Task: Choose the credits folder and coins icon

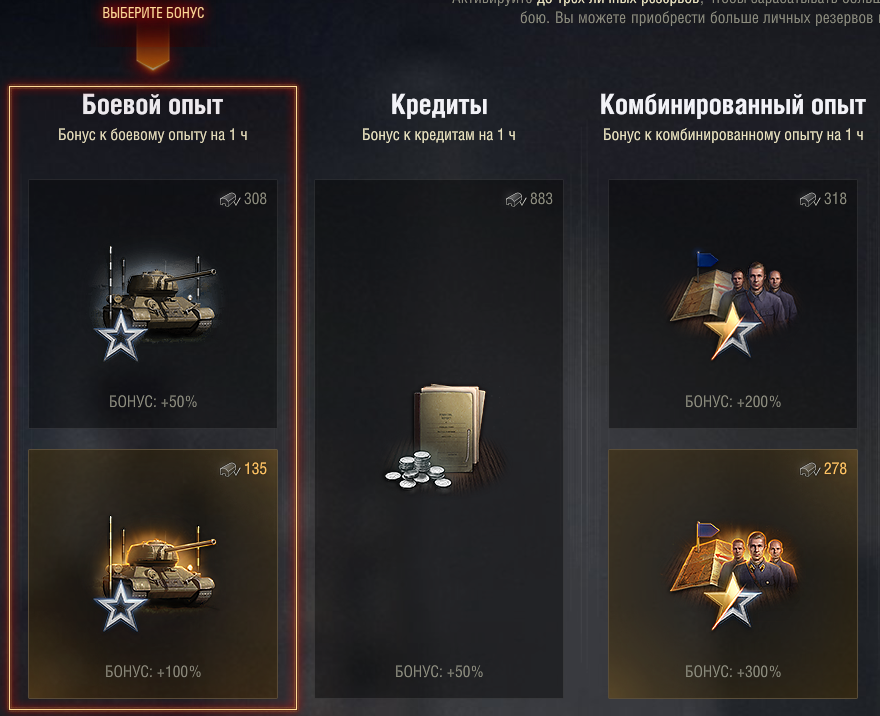Action: click(437, 438)
